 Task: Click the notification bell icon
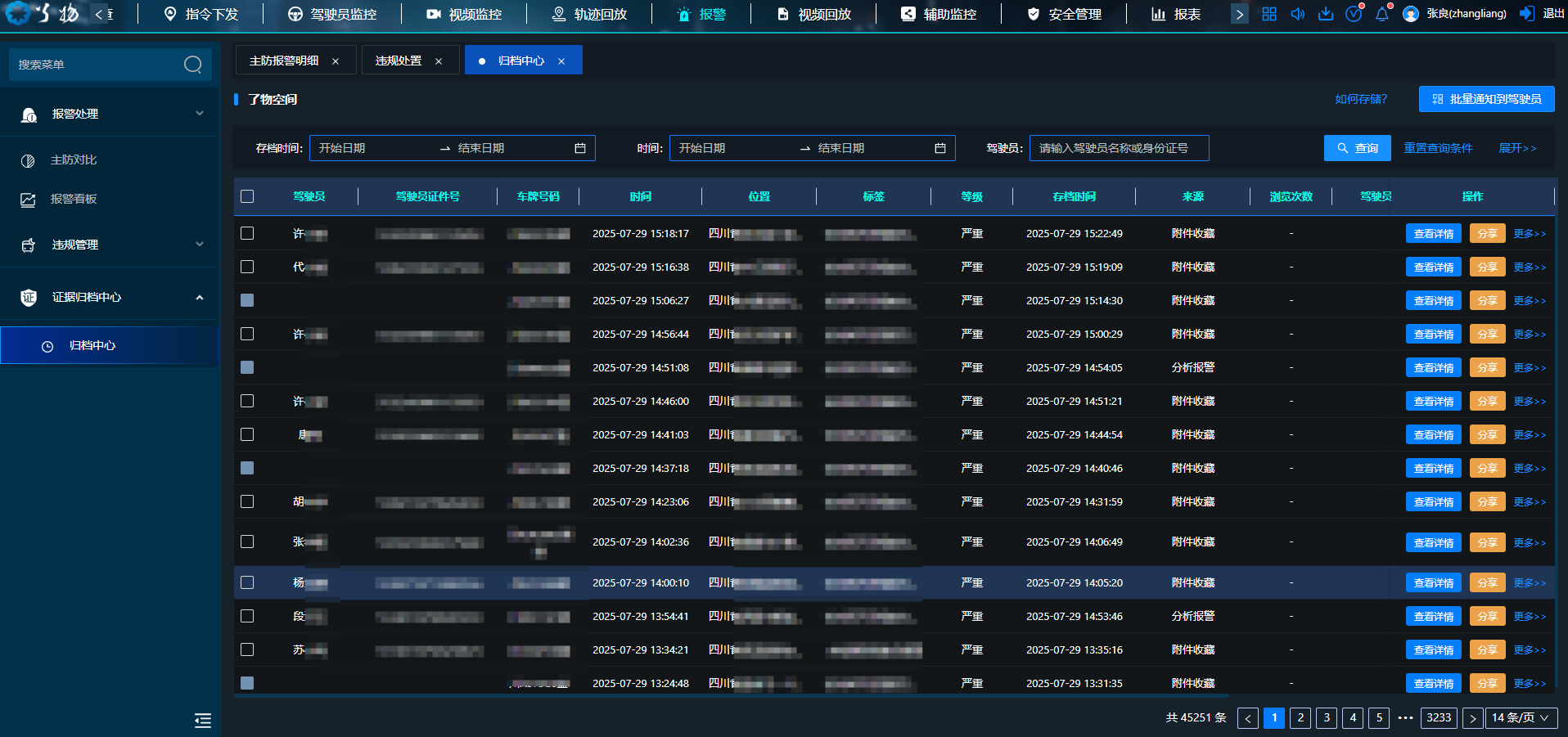1382,14
